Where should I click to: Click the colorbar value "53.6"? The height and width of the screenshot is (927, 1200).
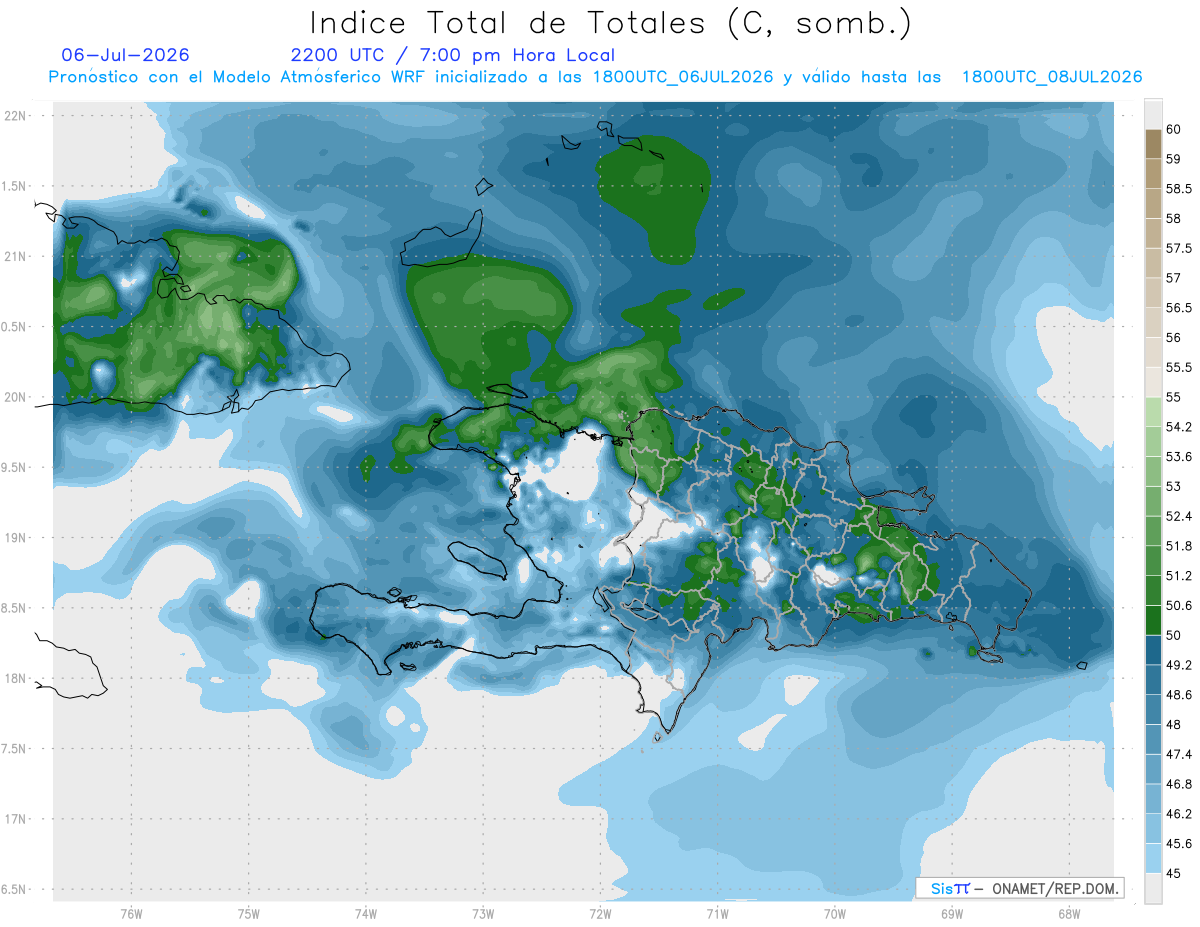click(x=1180, y=456)
